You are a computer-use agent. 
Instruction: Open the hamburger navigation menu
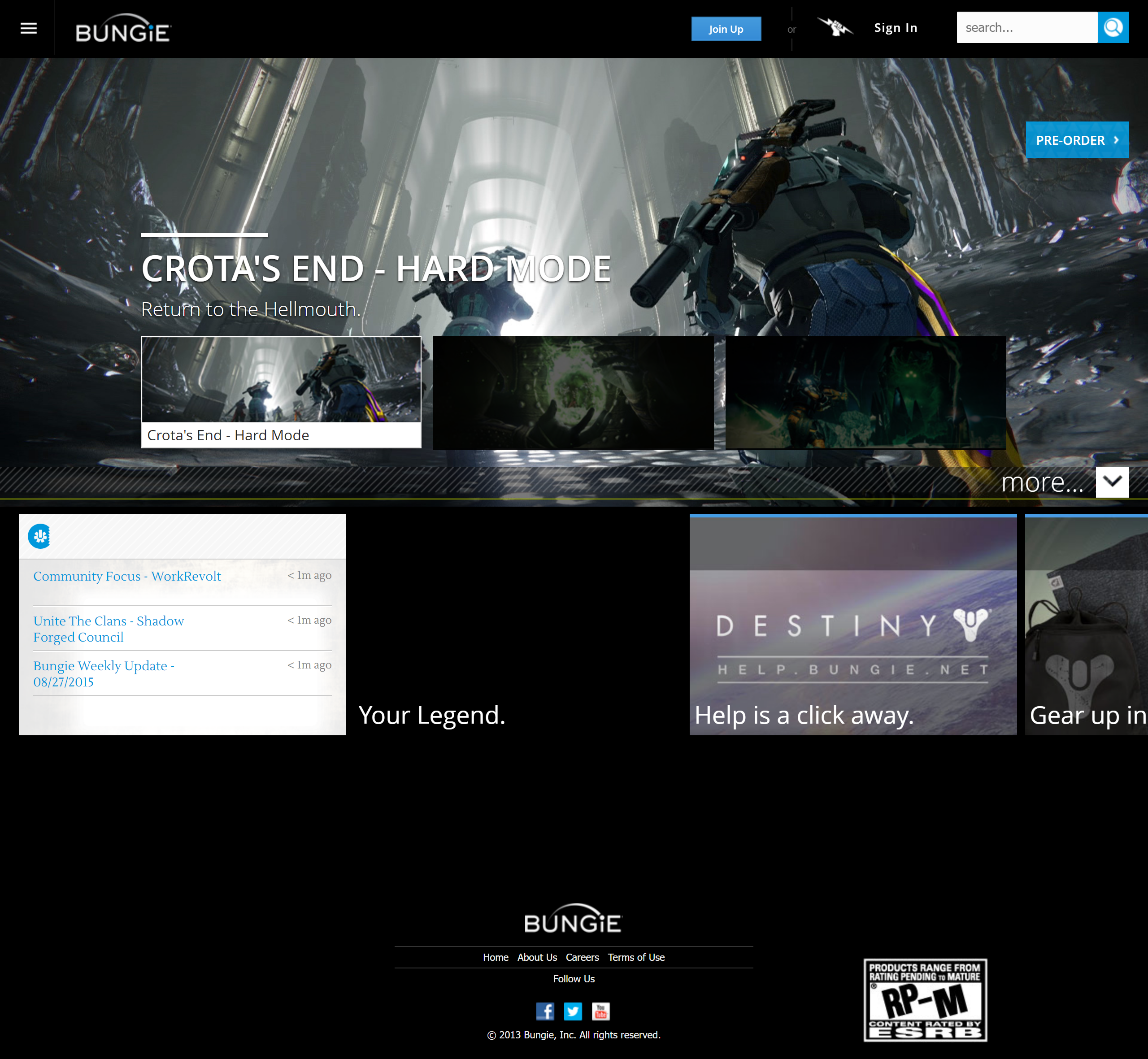tap(29, 28)
